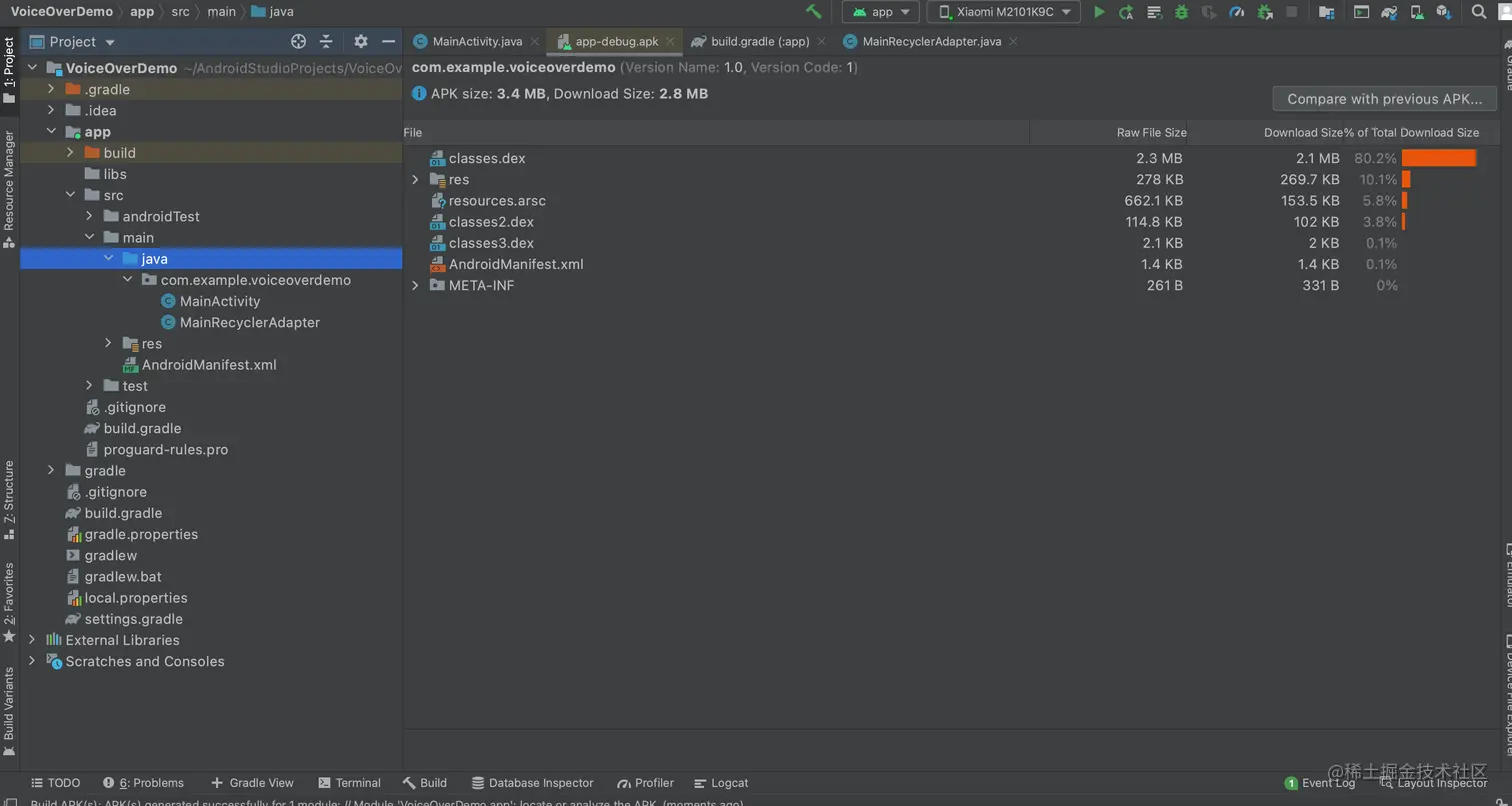
Task: Click Compare with previous APK button
Action: 1384,99
